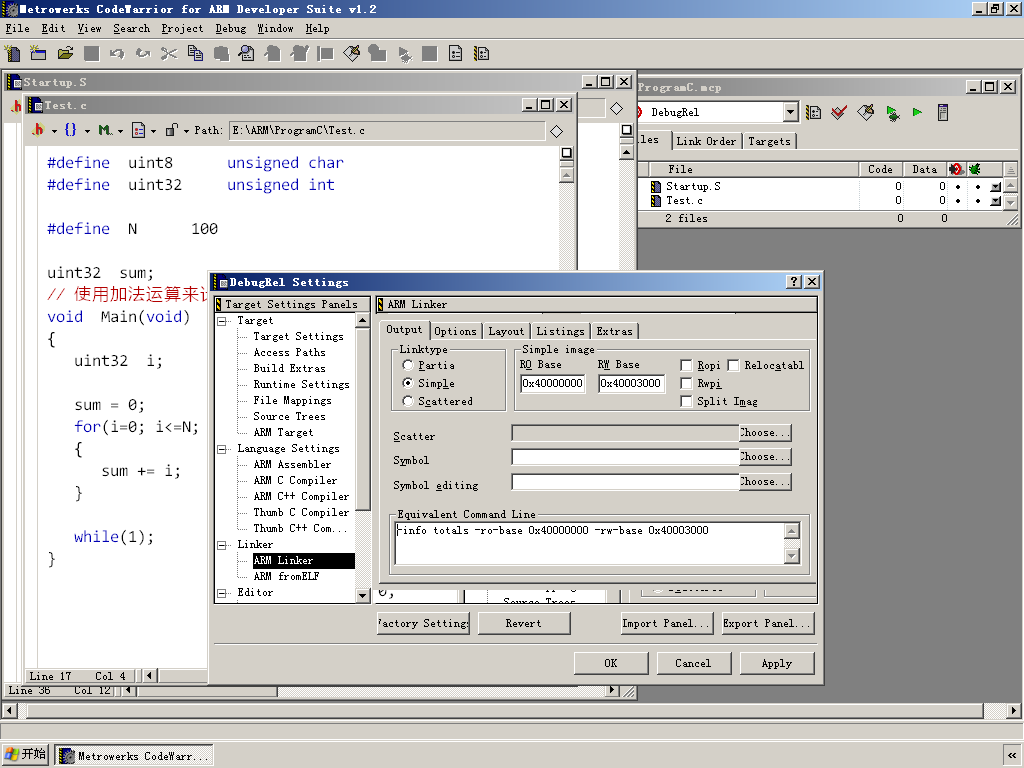Toggle the debug-info dot for Test.c

click(978, 201)
